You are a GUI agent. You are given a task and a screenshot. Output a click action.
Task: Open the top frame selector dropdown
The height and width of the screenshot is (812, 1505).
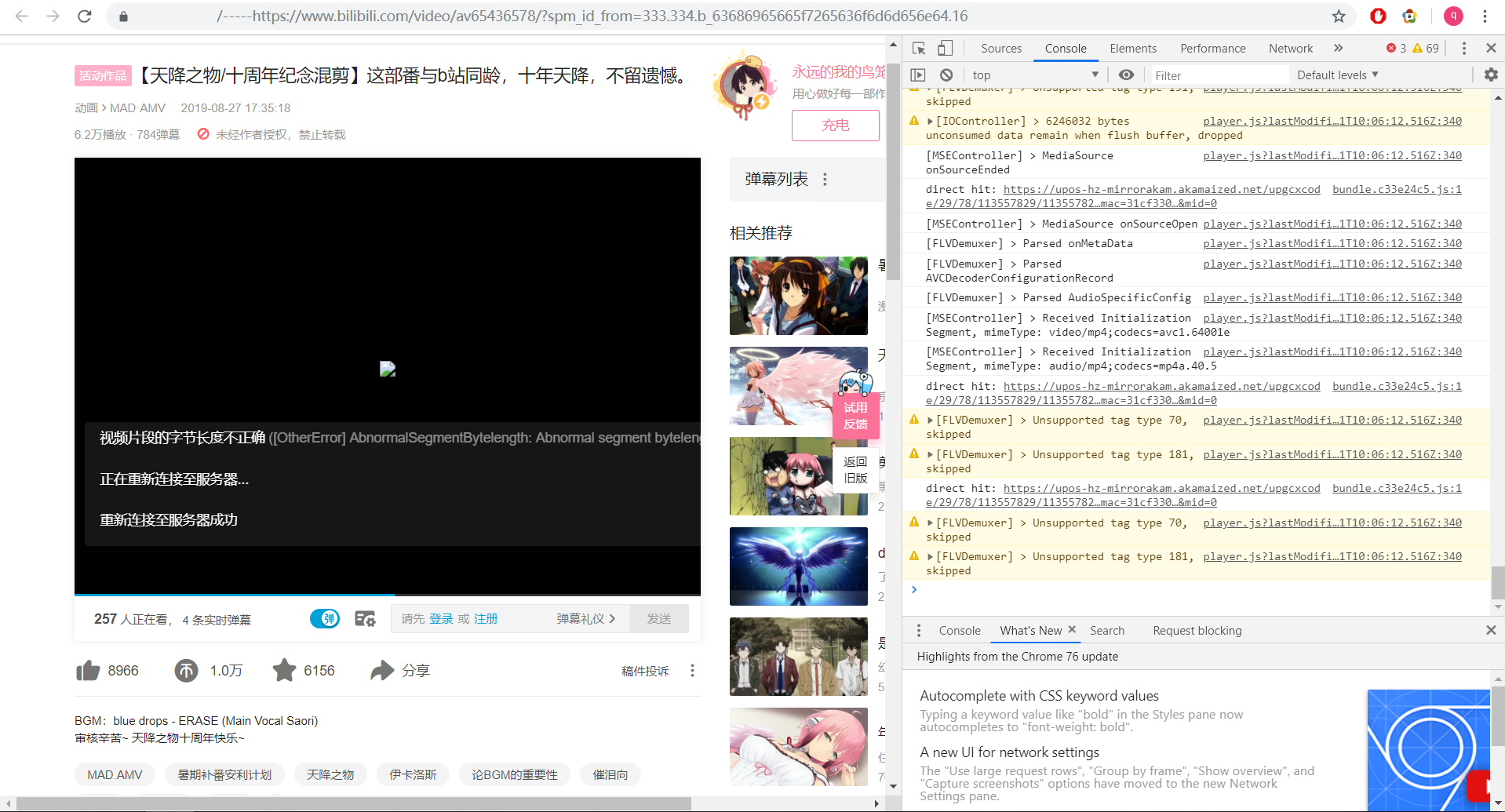click(1034, 75)
